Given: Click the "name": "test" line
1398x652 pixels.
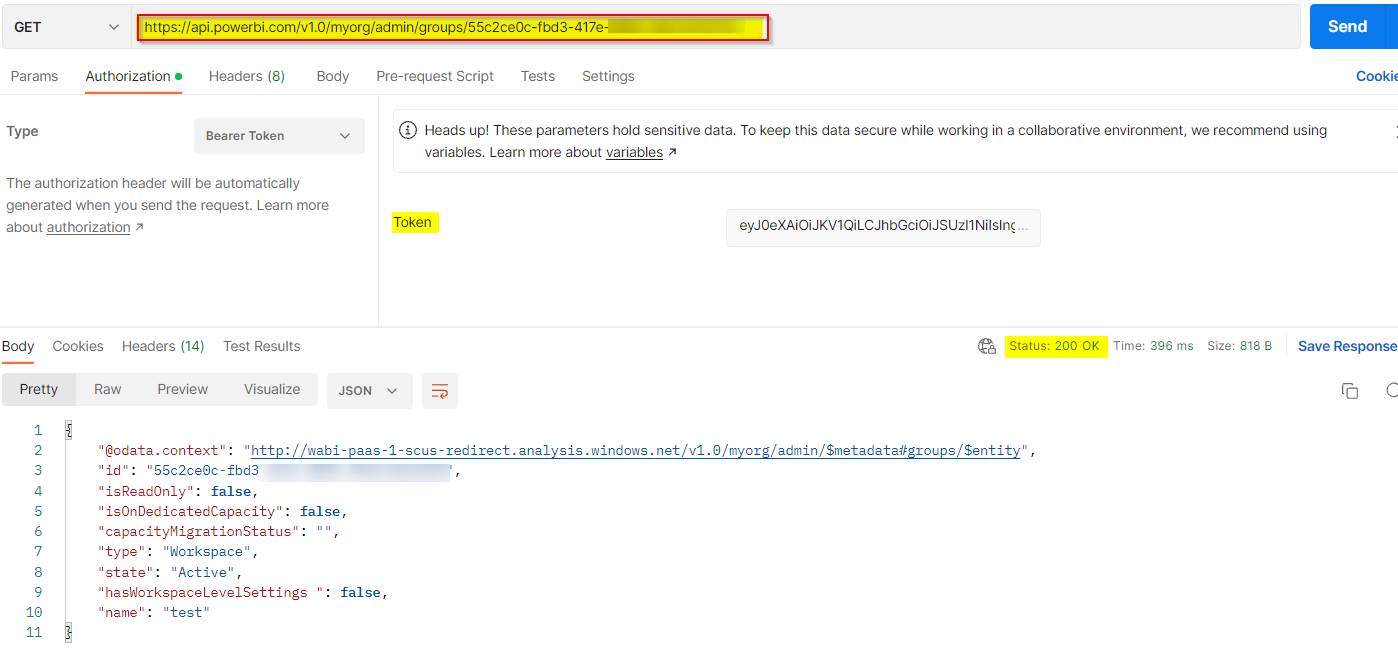Looking at the screenshot, I should 154,612.
